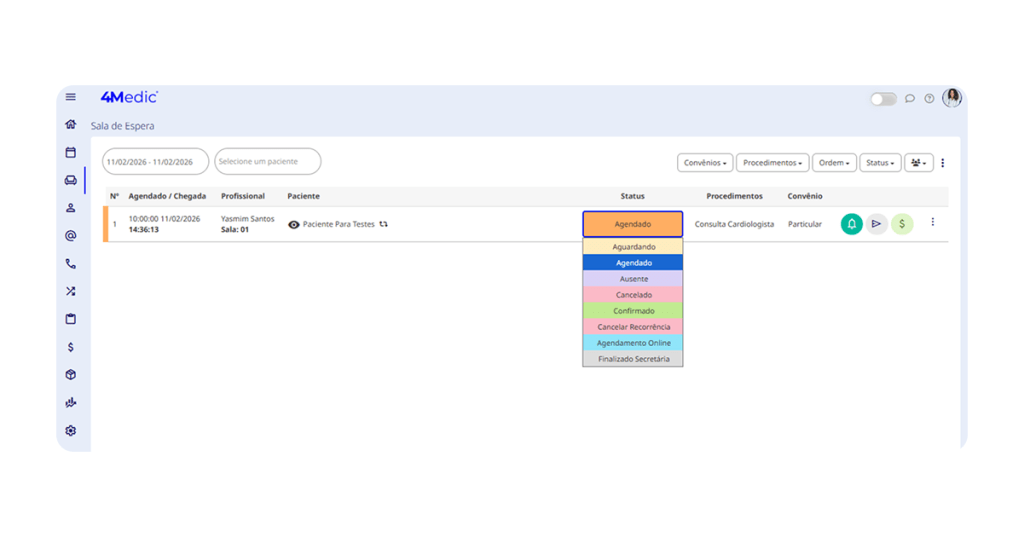Click the green dollar payment icon in row
Image resolution: width=1024 pixels, height=537 pixels.
pyautogui.click(x=902, y=224)
